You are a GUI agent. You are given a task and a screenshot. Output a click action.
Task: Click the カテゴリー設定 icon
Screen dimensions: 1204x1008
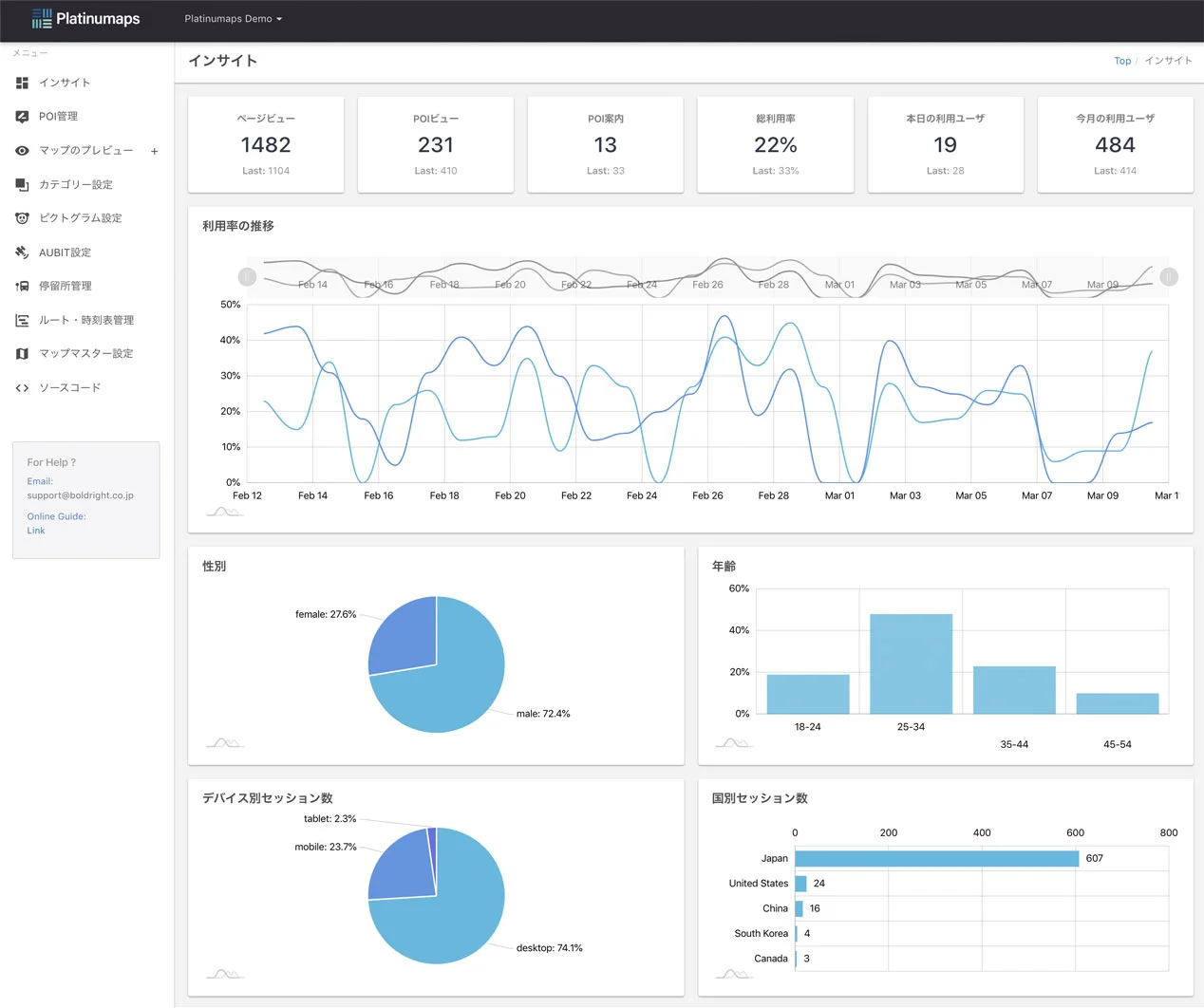22,185
